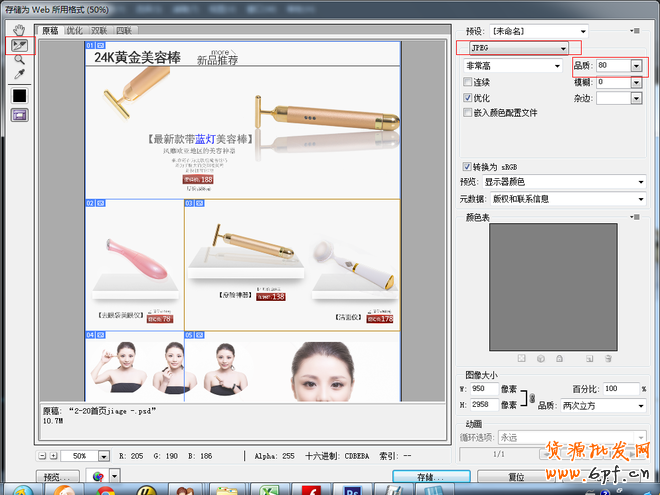Viewport: 660px width, 495px height.
Task: Open the color table flyout menu icon
Action: (x=636, y=217)
